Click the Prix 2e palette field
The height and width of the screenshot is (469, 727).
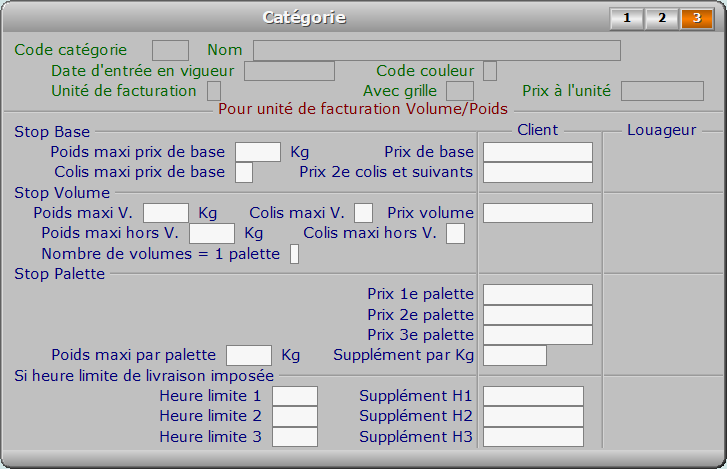tap(538, 315)
